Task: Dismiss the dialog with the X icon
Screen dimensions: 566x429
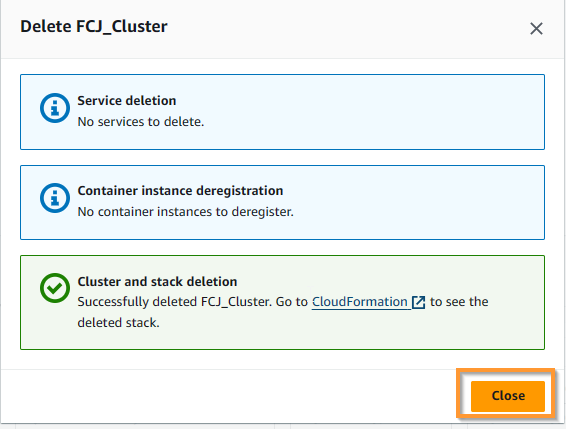Action: pos(536,29)
